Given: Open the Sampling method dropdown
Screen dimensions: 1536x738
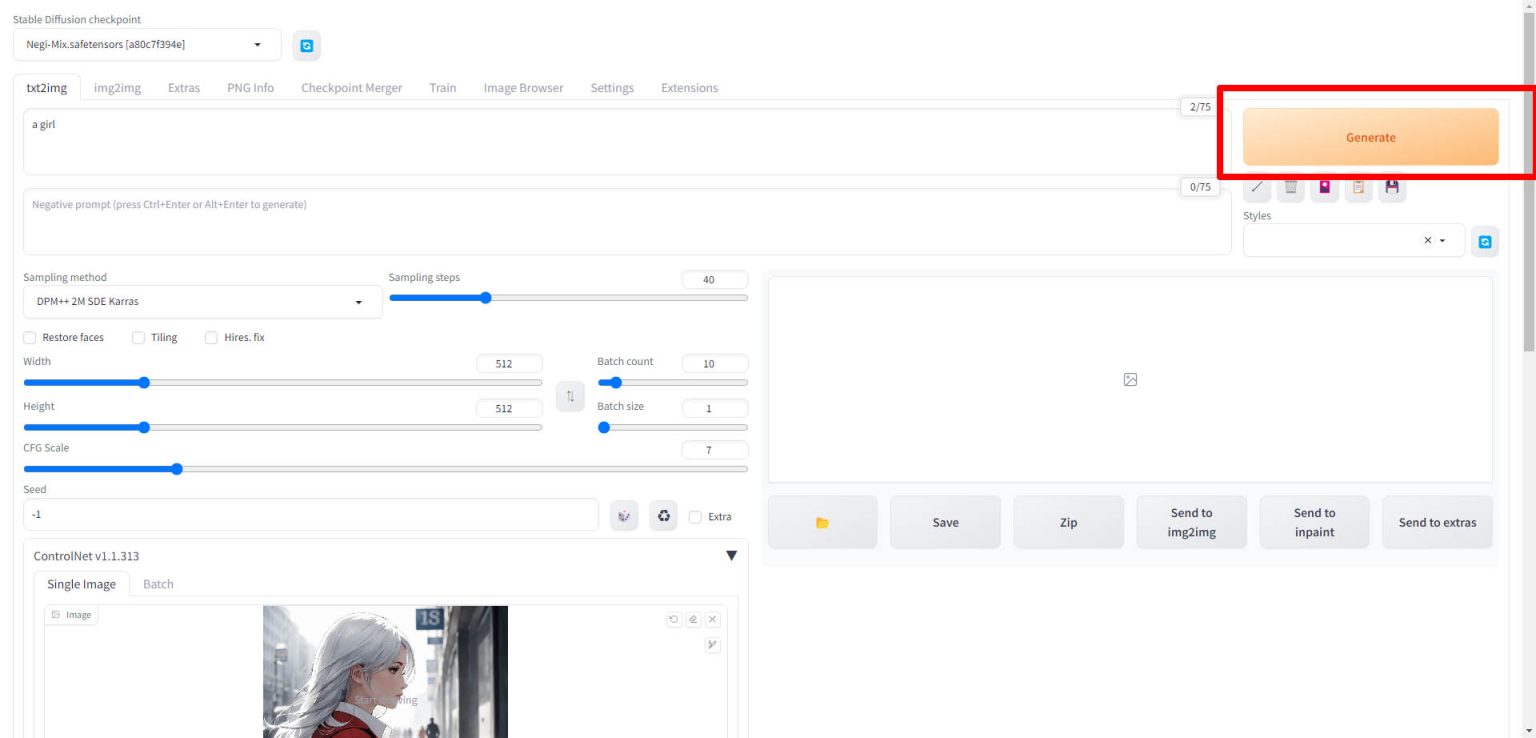Looking at the screenshot, I should point(202,302).
